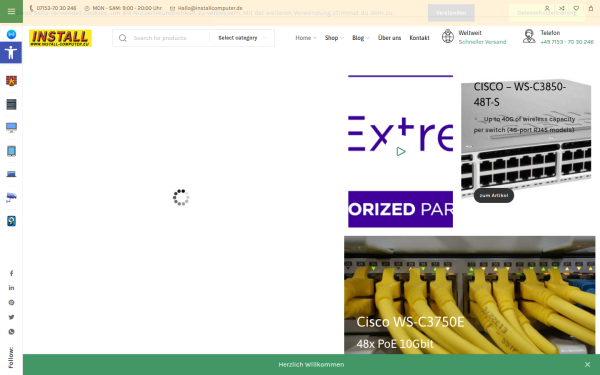Click the Extreme authorized partner banner

coord(400,152)
